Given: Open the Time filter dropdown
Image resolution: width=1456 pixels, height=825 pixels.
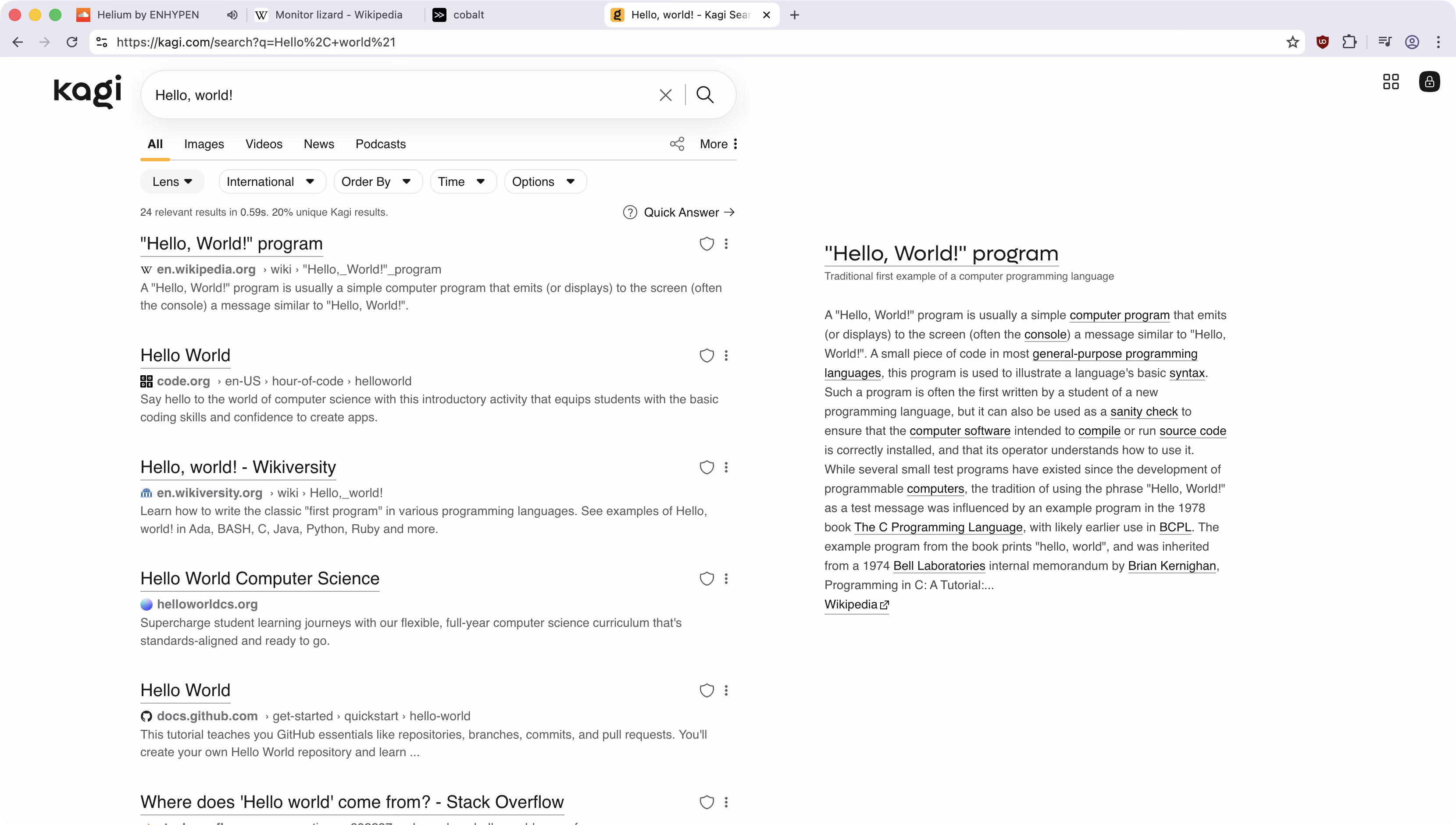Looking at the screenshot, I should (x=463, y=182).
